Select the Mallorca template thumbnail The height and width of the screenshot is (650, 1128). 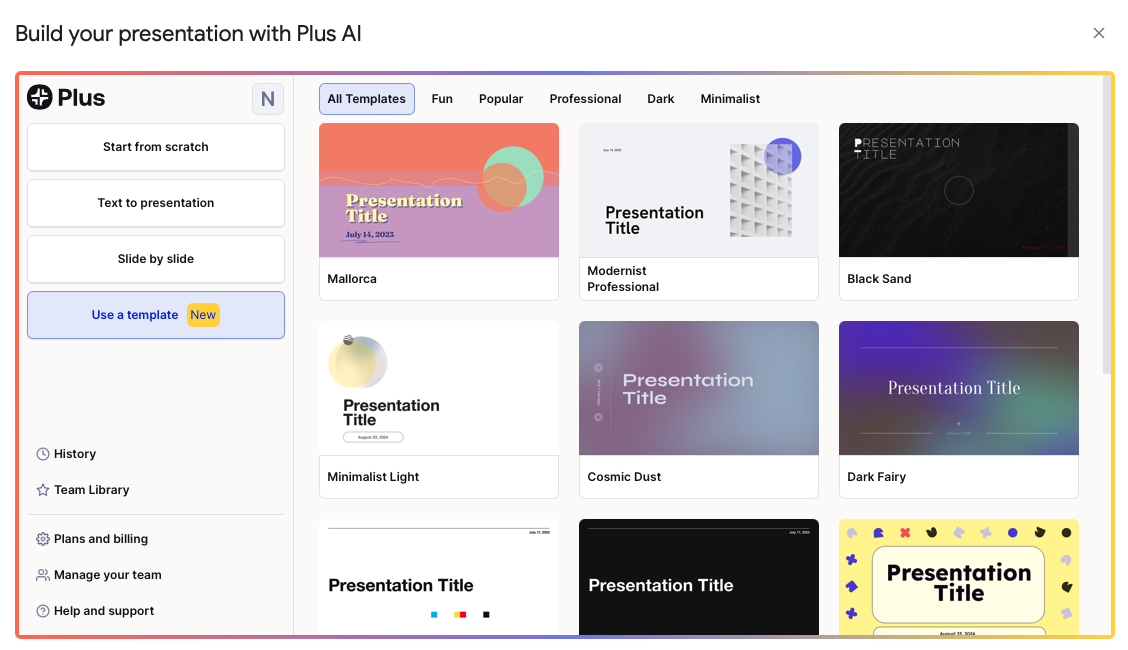coord(439,190)
